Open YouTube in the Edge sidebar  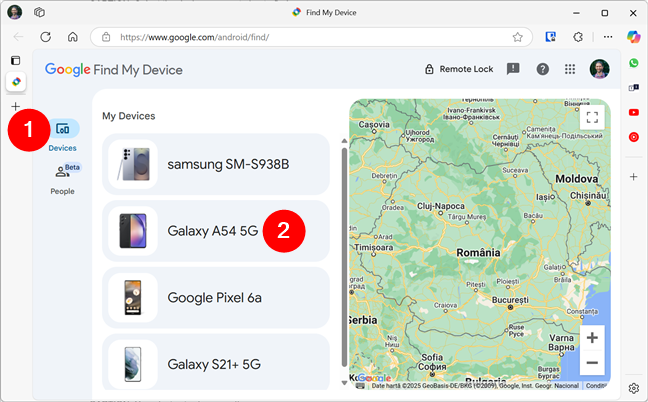point(634,112)
